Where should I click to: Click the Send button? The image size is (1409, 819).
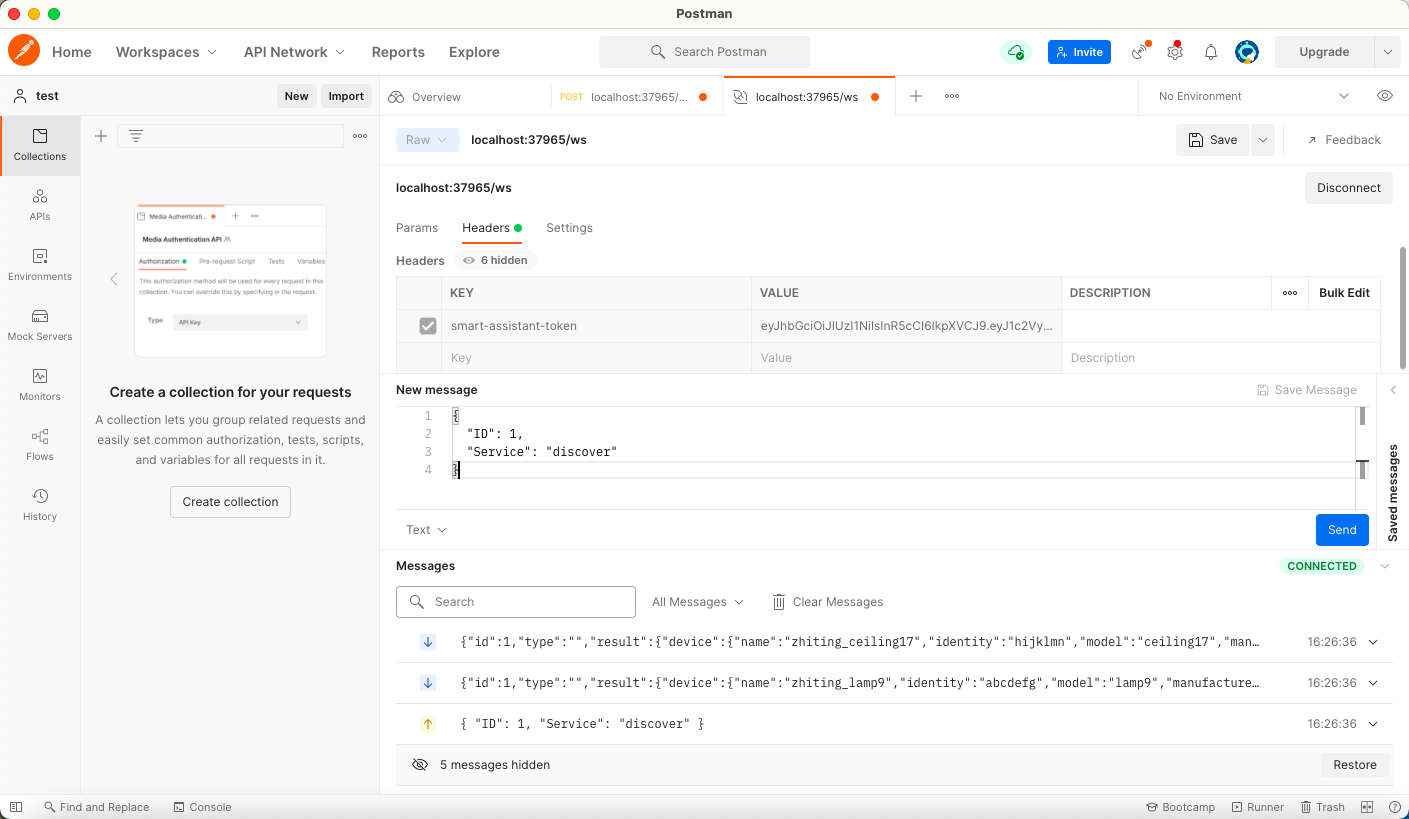coord(1342,530)
